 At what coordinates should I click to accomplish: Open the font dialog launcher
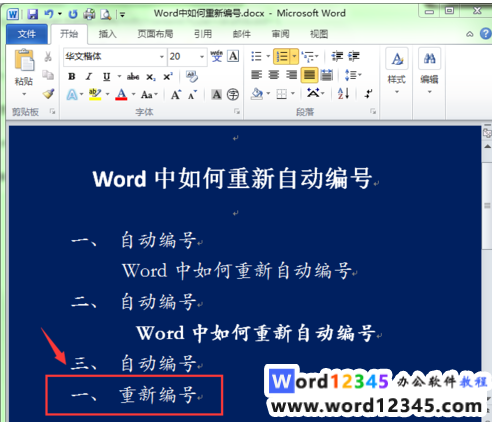(x=237, y=111)
